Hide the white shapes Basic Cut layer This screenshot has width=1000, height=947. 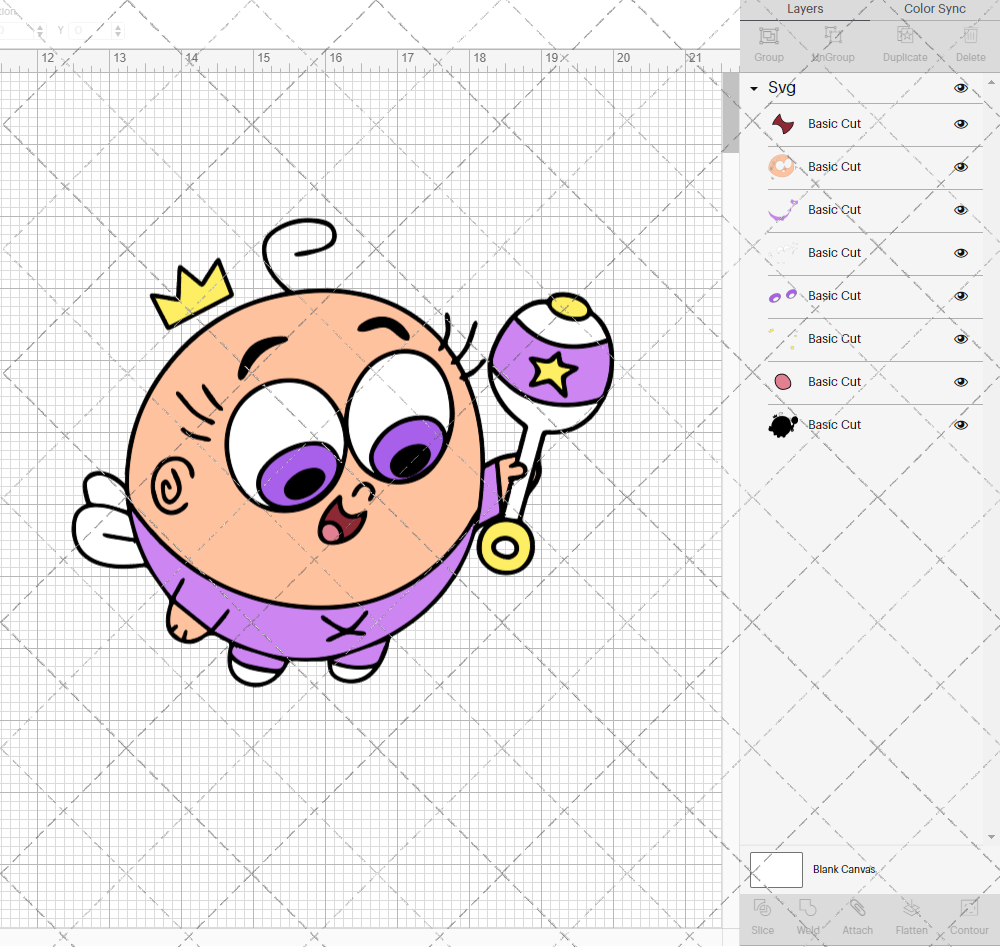coord(960,253)
